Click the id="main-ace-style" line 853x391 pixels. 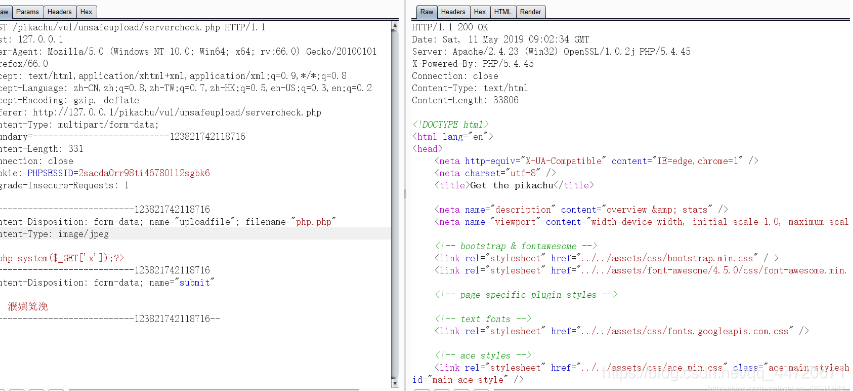[468, 380]
